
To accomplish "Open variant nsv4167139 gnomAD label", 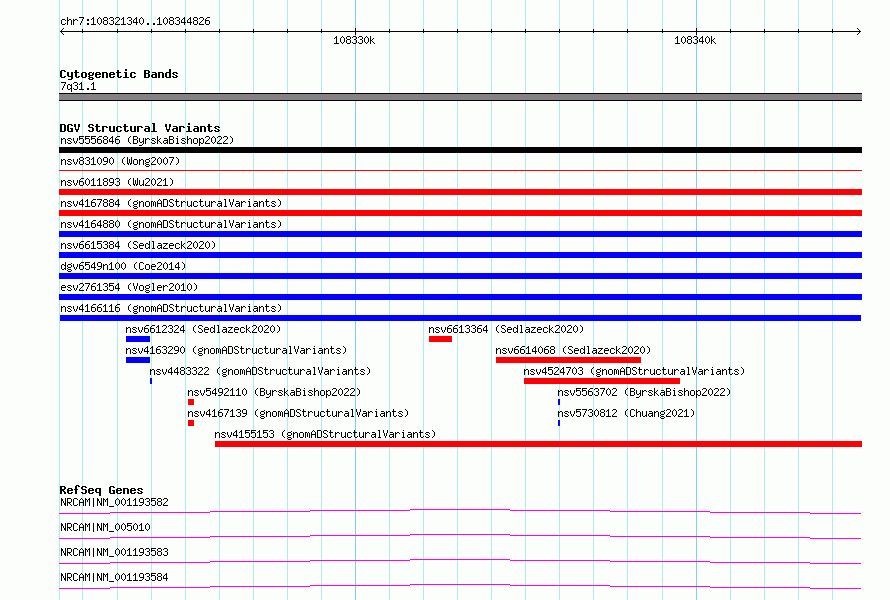I will coord(298,413).
